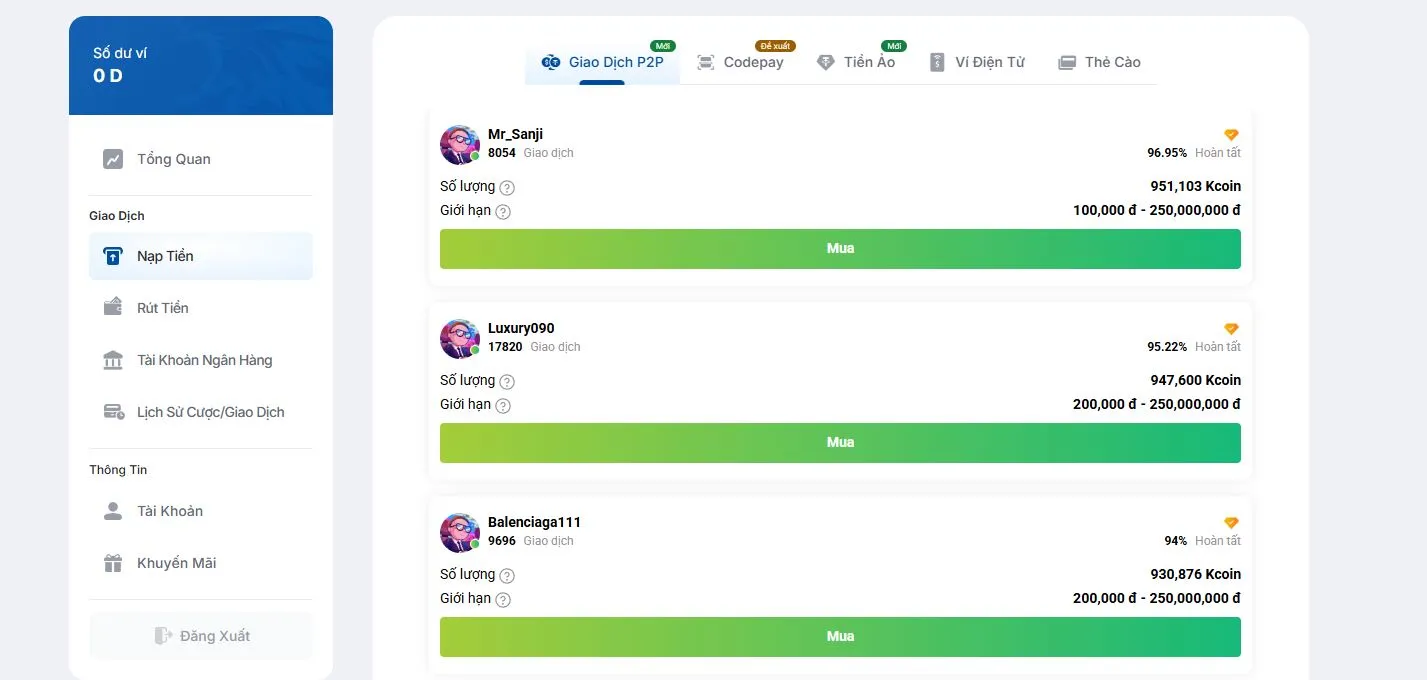Buy Kcoin from Luxury090 with Mua
Image resolution: width=1427 pixels, height=680 pixels.
tap(840, 442)
